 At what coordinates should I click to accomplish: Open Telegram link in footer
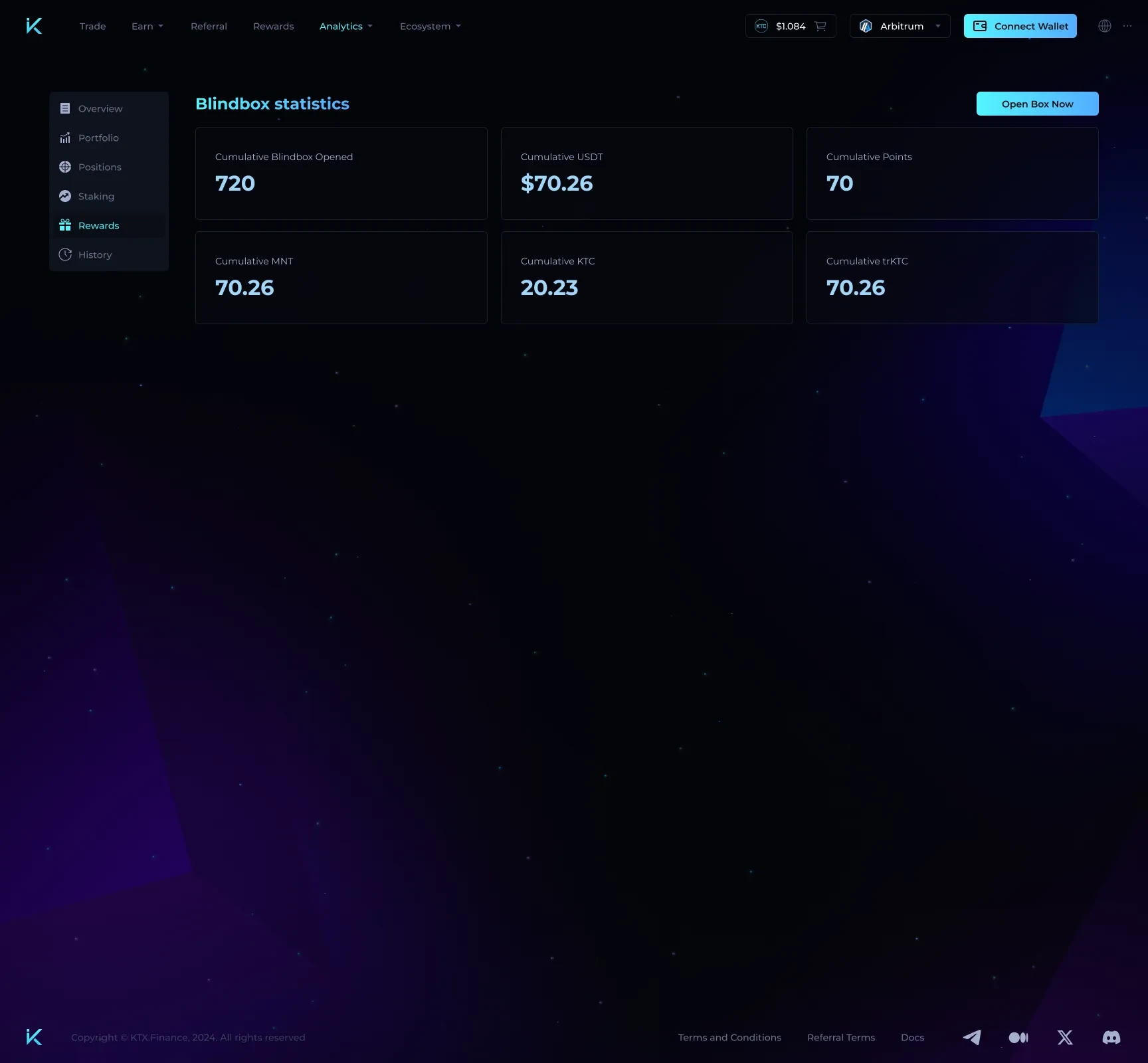pyautogui.click(x=972, y=1037)
